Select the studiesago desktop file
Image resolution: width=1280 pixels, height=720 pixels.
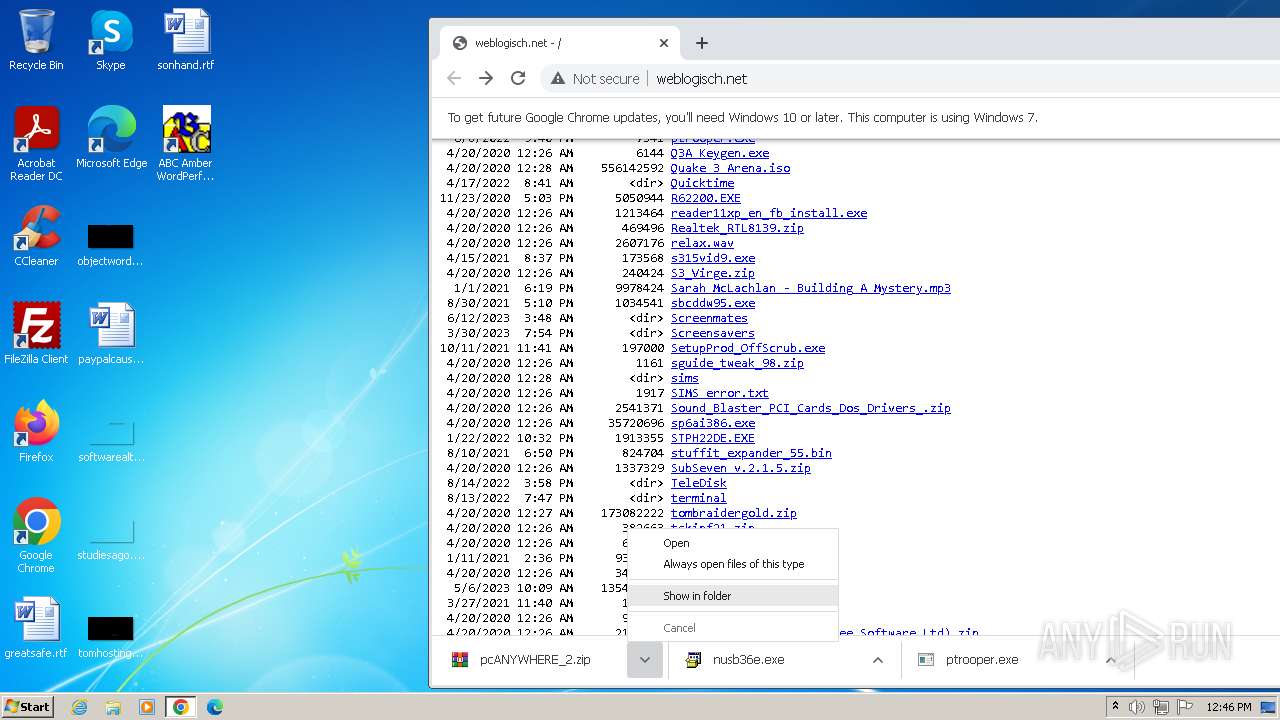[x=111, y=540]
